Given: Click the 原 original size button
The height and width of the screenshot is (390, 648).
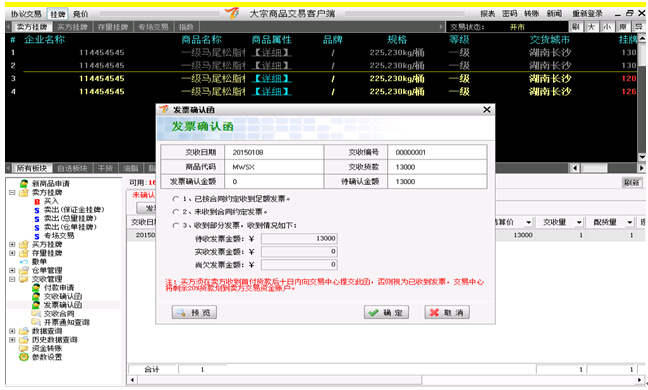Looking at the screenshot, I should (x=623, y=27).
